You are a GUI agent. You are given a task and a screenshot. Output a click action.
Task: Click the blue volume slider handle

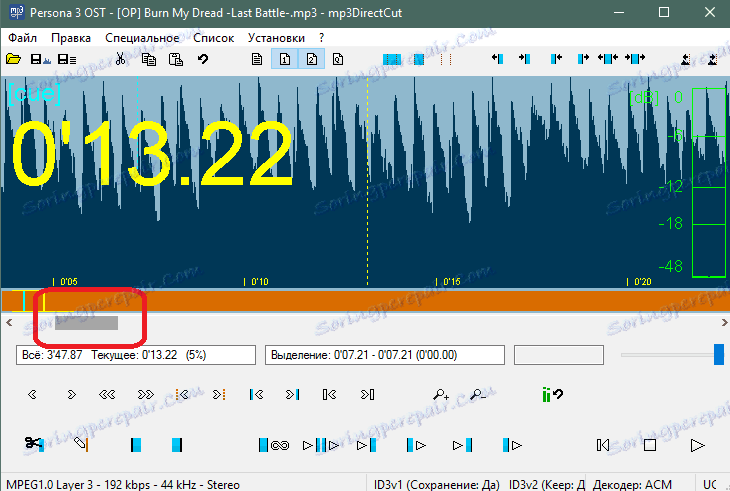[x=719, y=355]
